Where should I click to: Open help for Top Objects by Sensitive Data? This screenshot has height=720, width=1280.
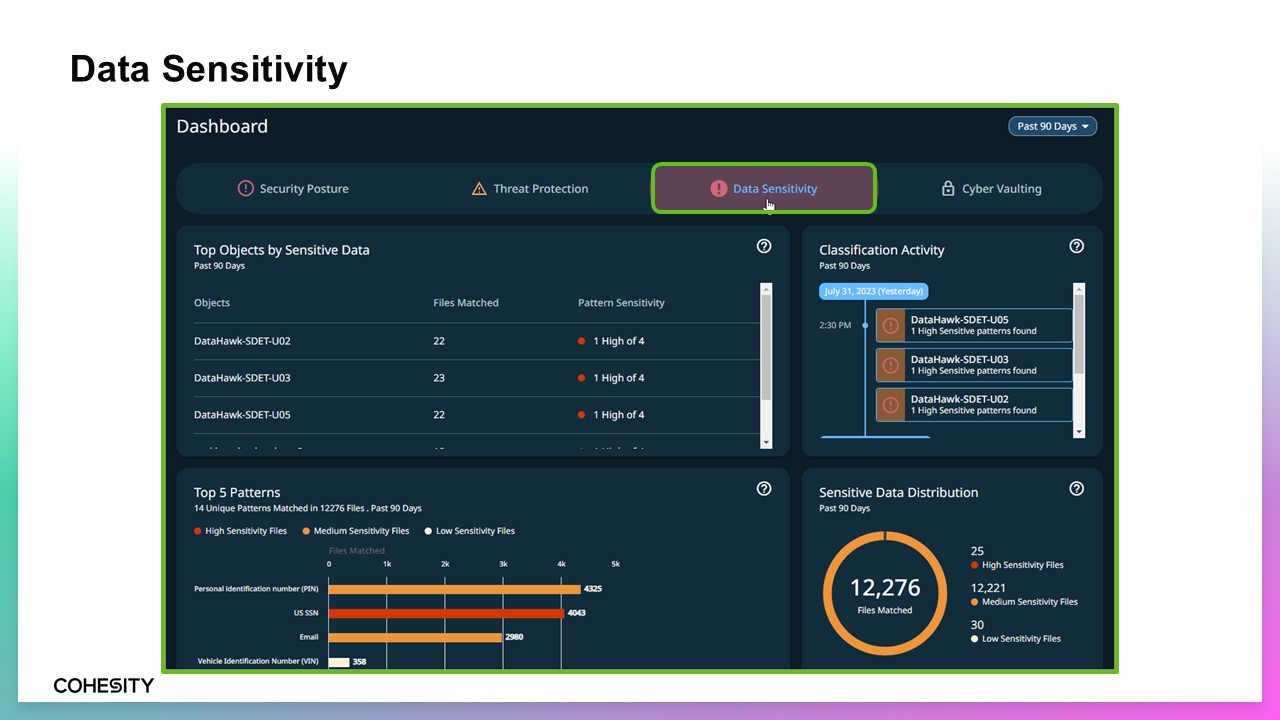point(764,246)
